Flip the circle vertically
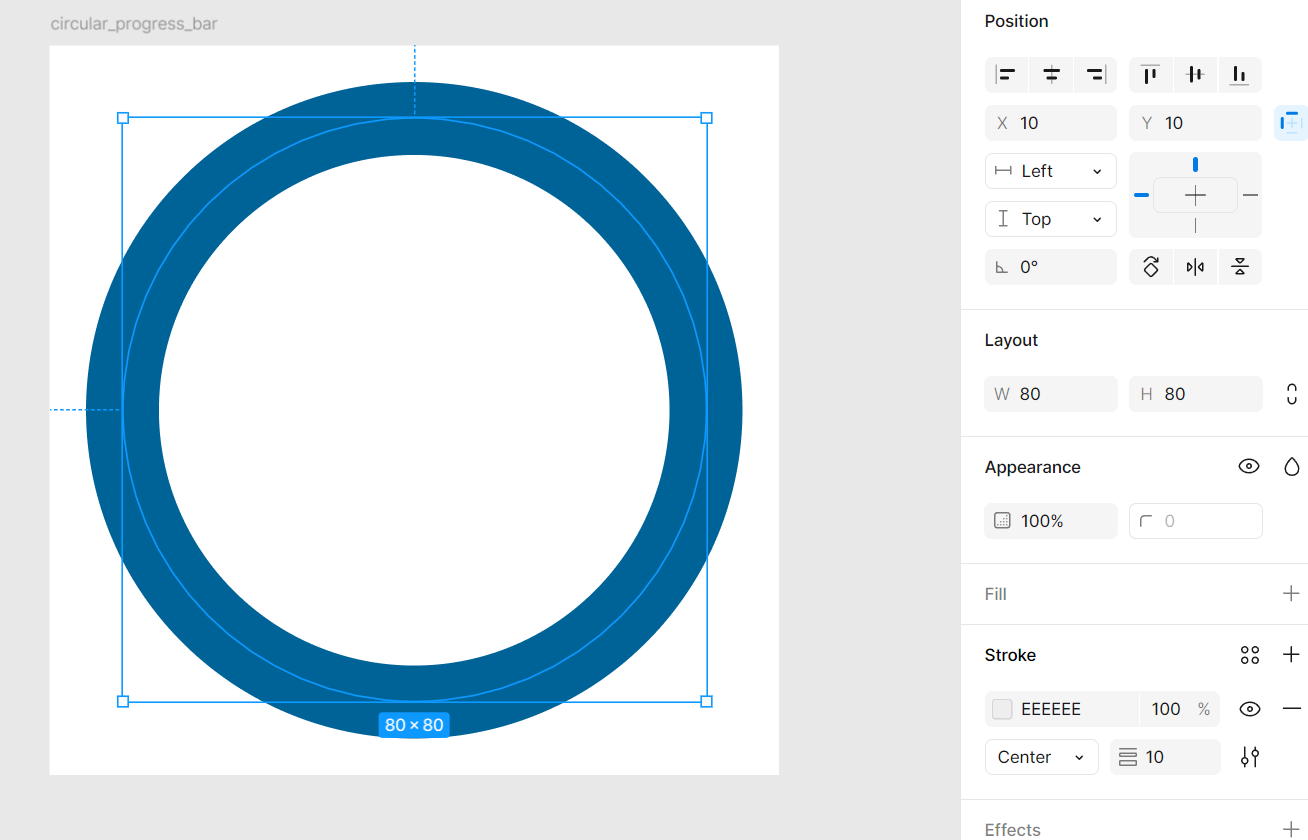This screenshot has height=840, width=1308. coord(1240,266)
